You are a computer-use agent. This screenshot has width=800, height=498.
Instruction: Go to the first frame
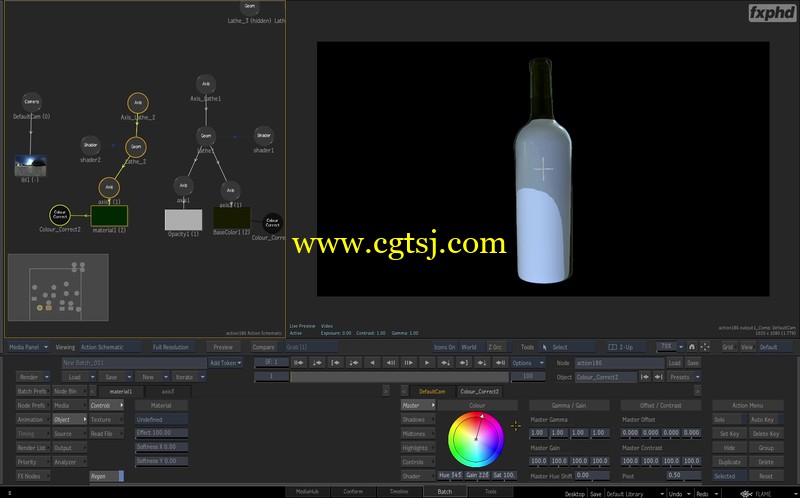(299, 363)
